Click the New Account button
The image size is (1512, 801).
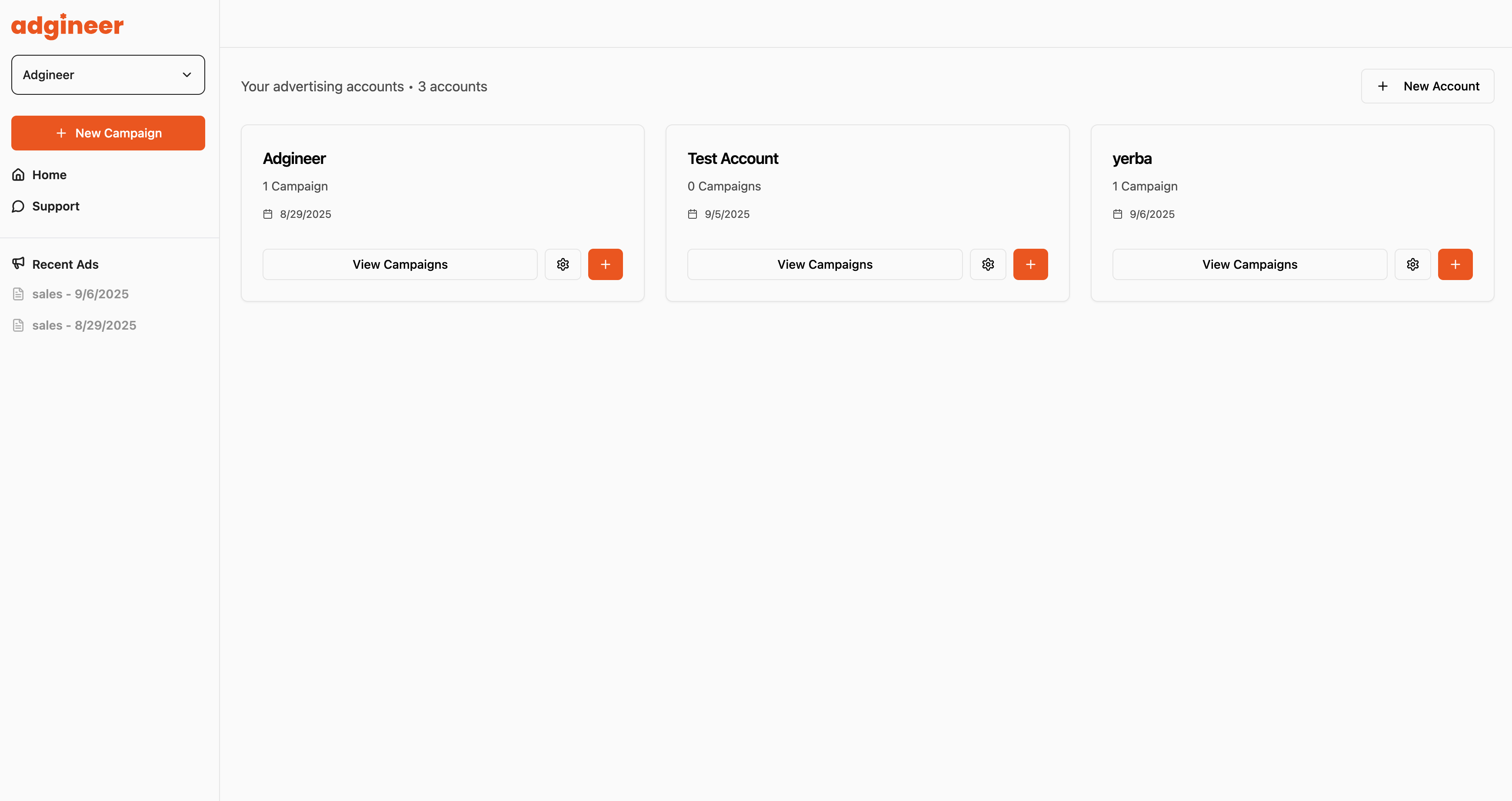tap(1427, 87)
